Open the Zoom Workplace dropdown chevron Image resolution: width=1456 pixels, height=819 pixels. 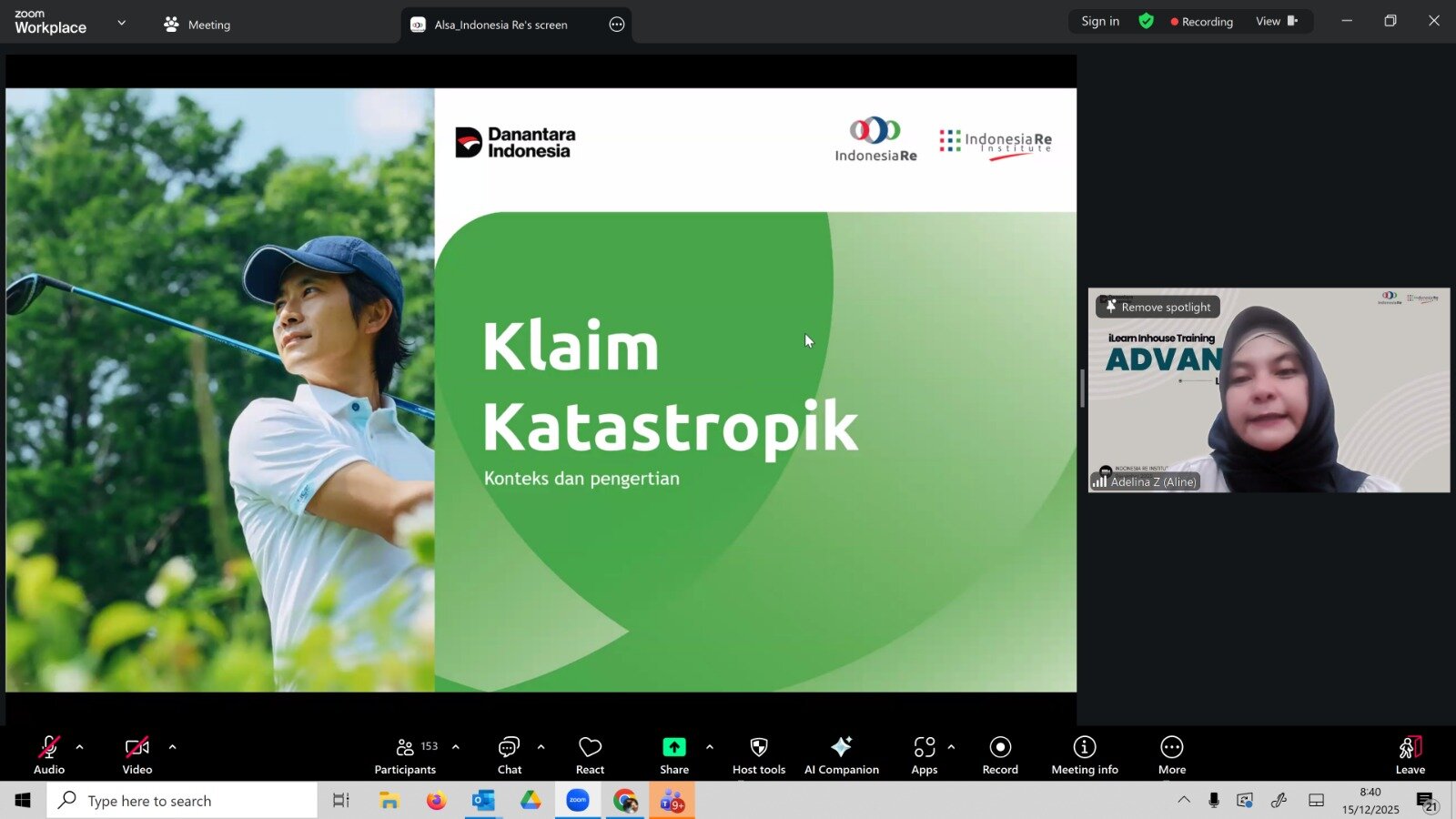tap(122, 23)
